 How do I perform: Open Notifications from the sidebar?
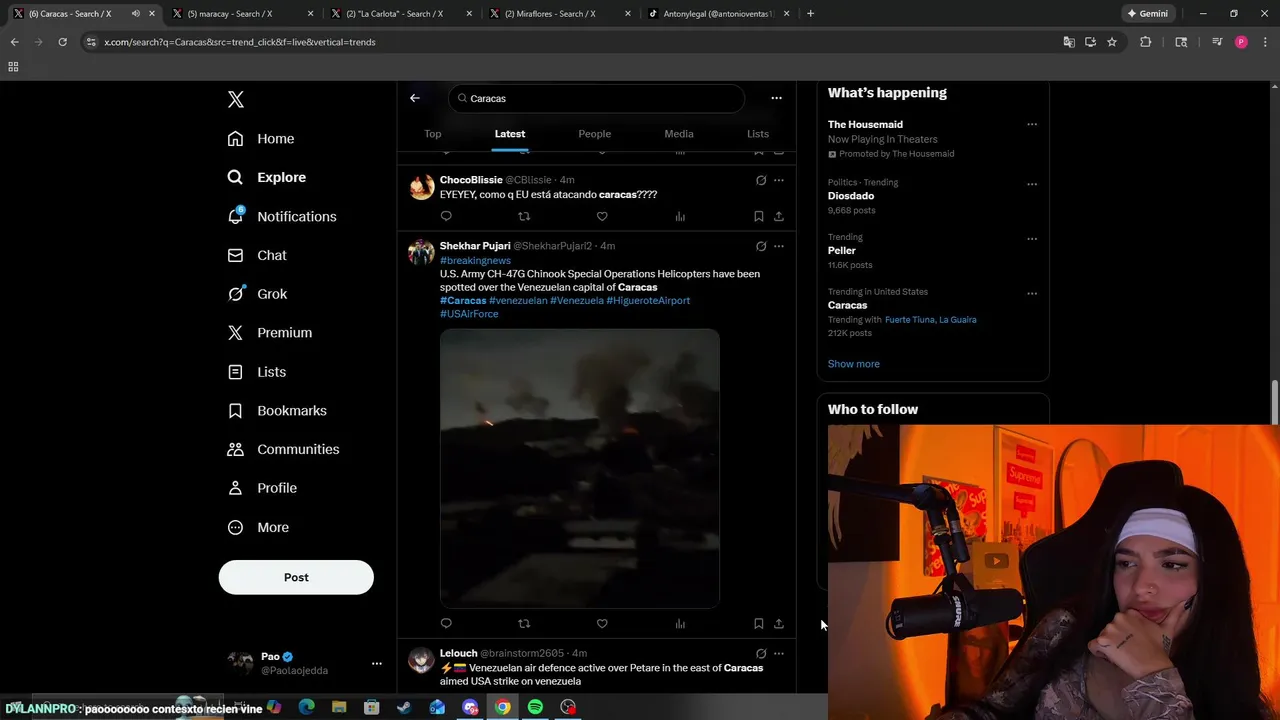(x=282, y=216)
